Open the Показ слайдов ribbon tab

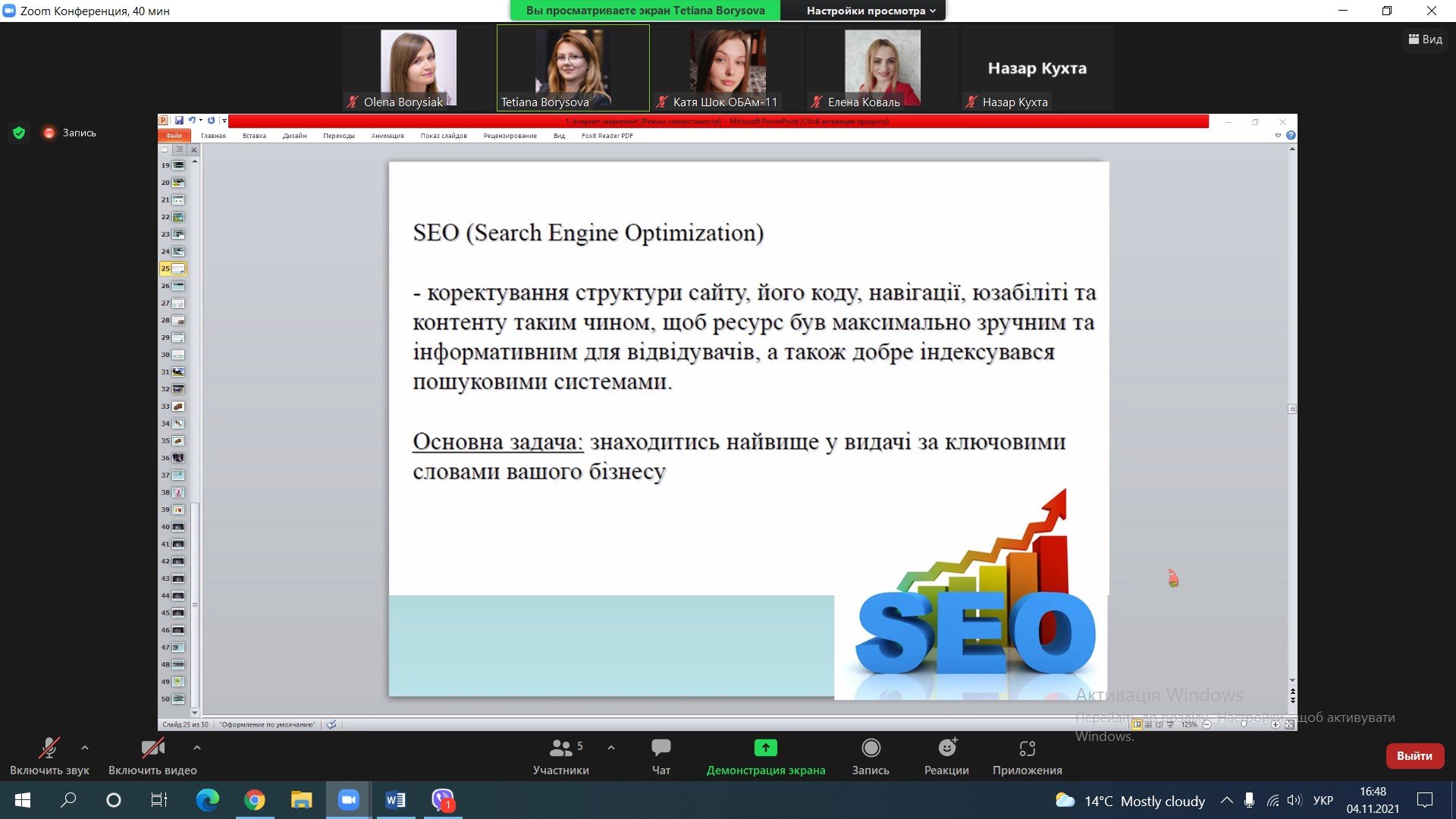444,136
